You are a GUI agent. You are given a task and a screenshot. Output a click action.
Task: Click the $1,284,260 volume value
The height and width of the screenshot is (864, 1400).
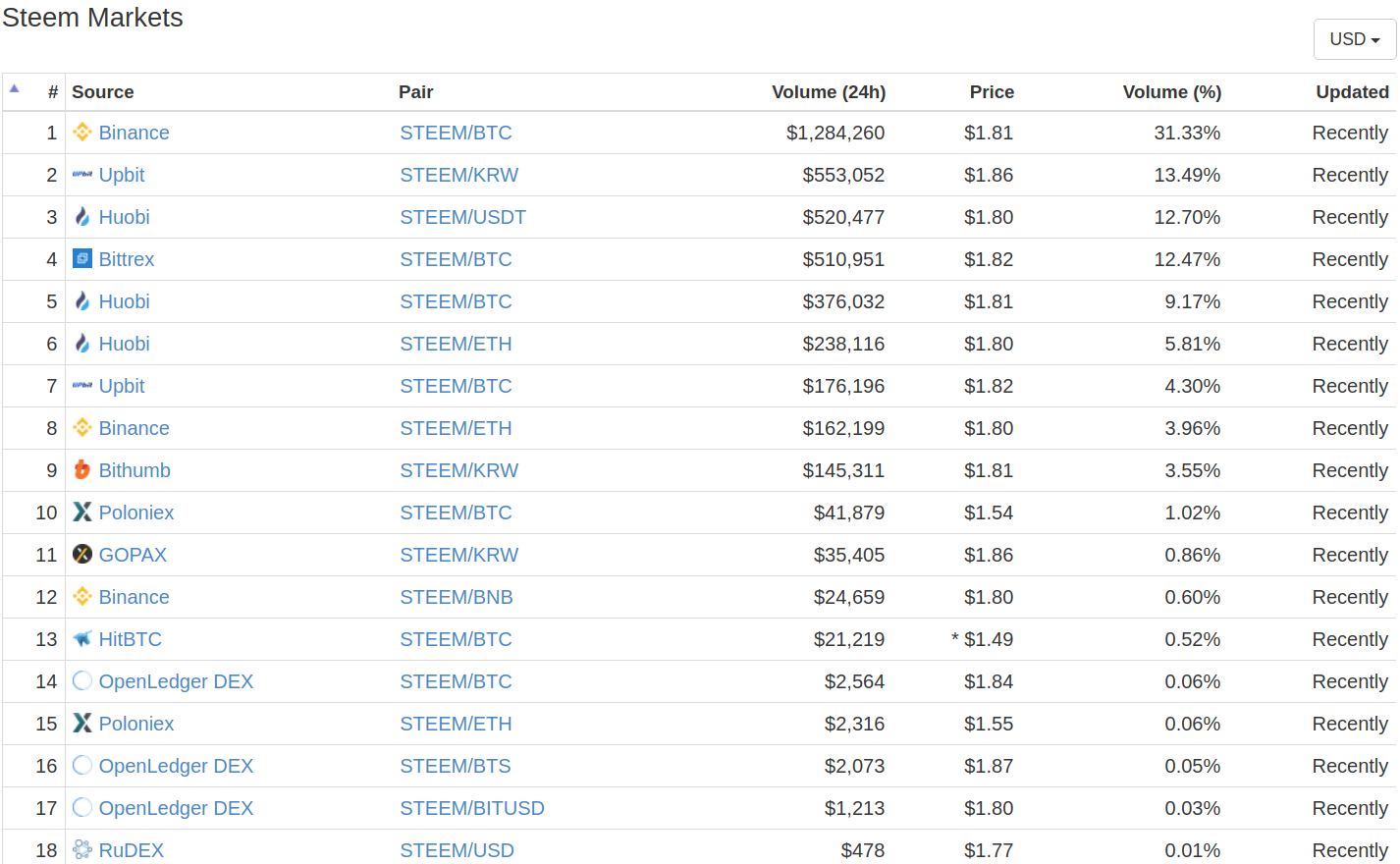[835, 133]
